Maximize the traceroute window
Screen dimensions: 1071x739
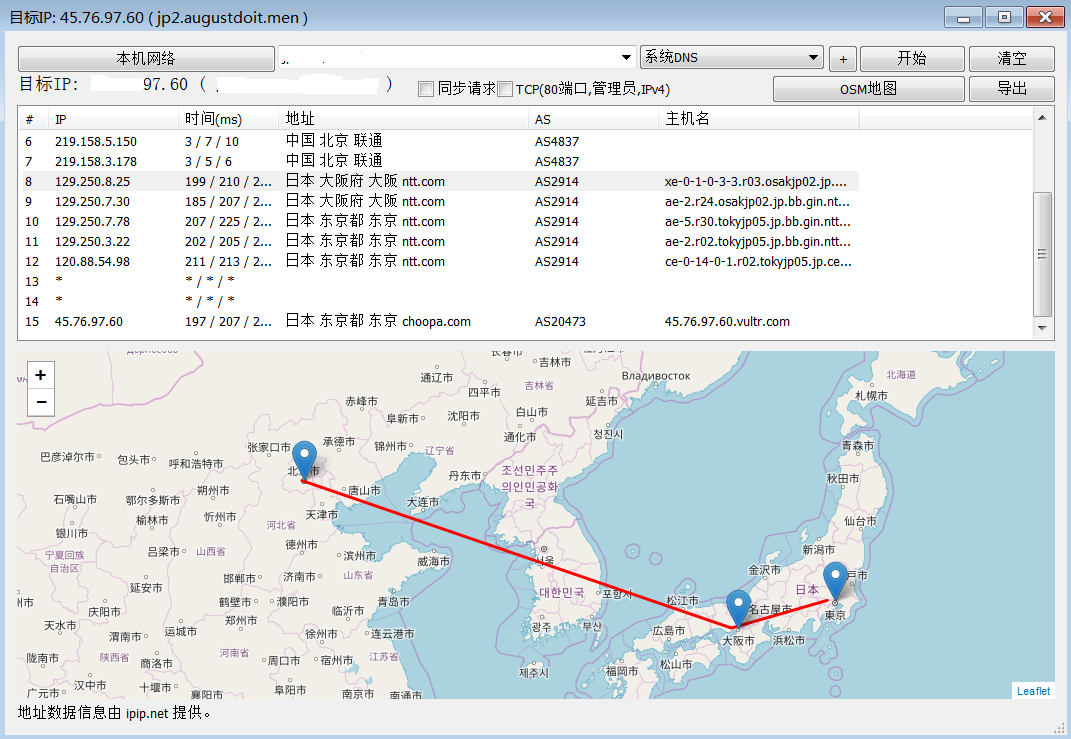click(1004, 18)
